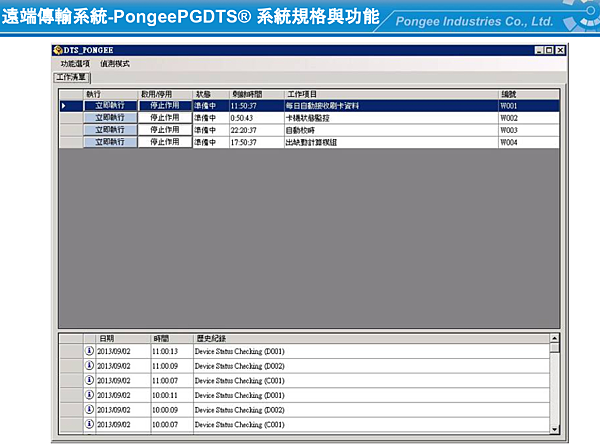Click the 歷史紀錄 column header
This screenshot has width=600, height=444.
[x=372, y=338]
